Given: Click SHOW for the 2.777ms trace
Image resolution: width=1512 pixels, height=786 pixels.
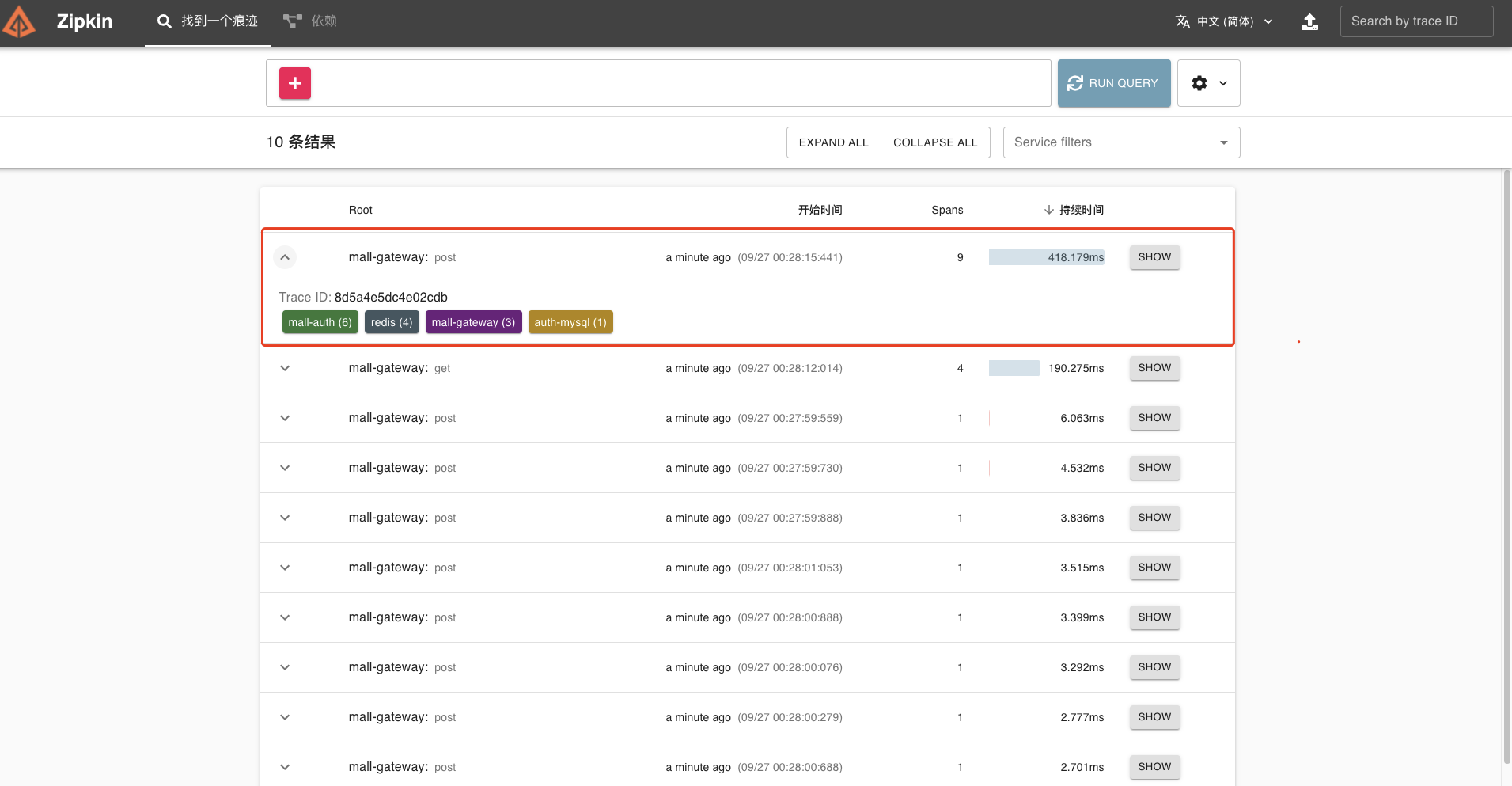Looking at the screenshot, I should (1154, 717).
